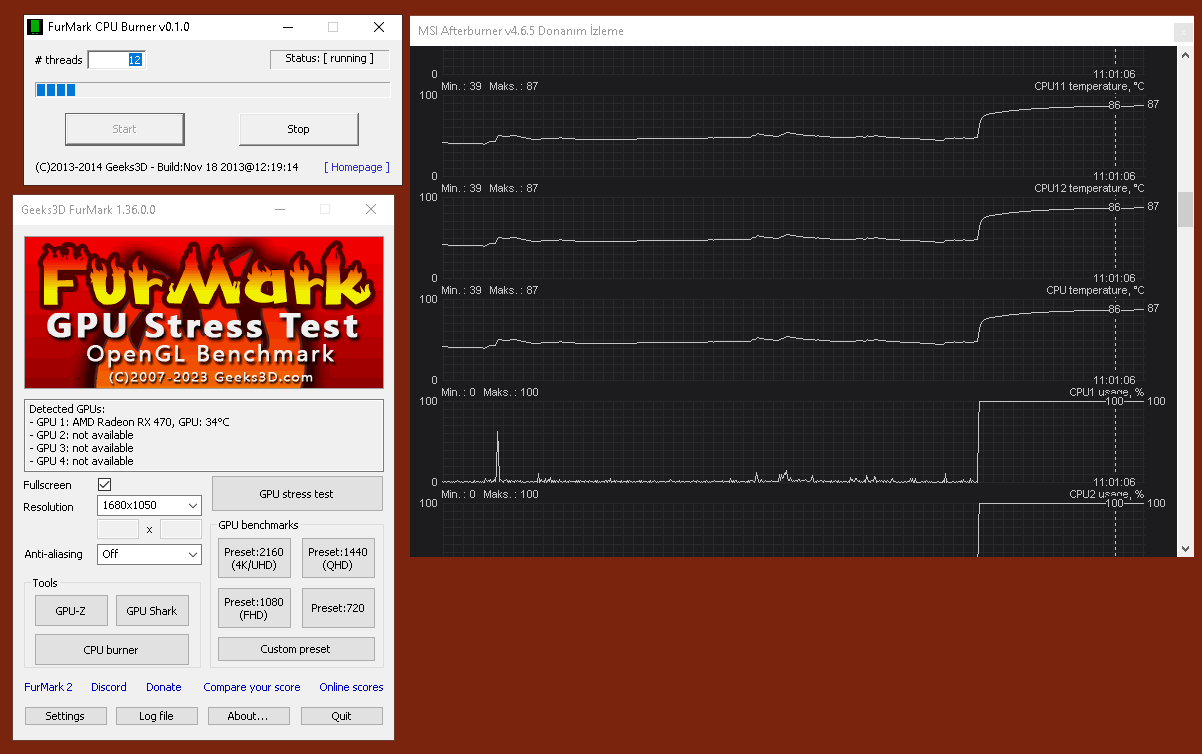The width and height of the screenshot is (1202, 754).
Task: Click the CPU1 usage, % label
Action: (1107, 392)
